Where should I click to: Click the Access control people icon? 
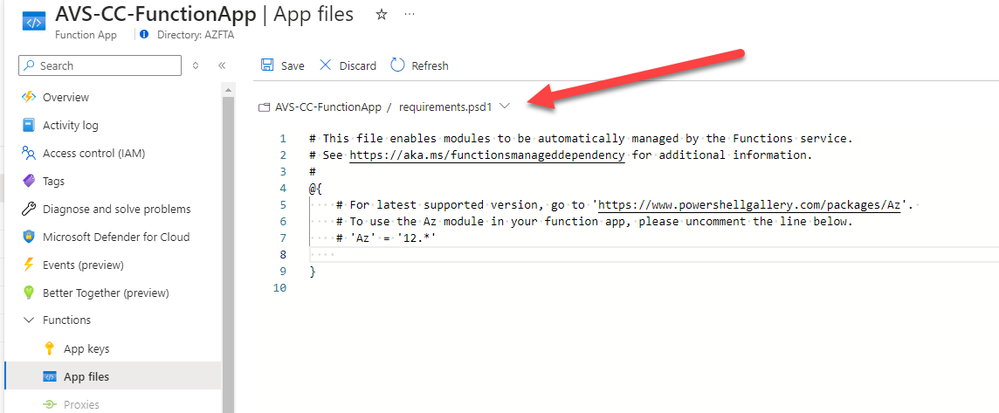tap(29, 153)
